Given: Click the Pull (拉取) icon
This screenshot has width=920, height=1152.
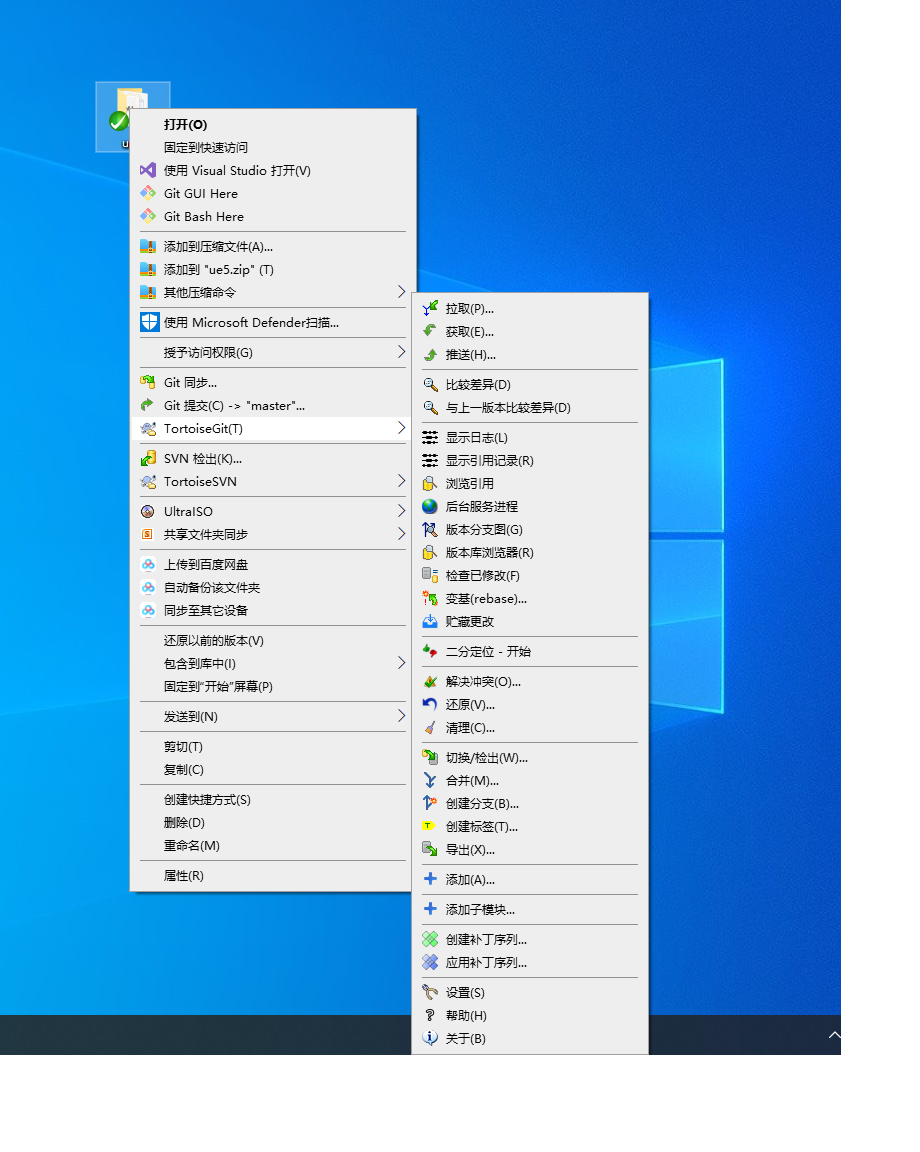Looking at the screenshot, I should click(430, 309).
